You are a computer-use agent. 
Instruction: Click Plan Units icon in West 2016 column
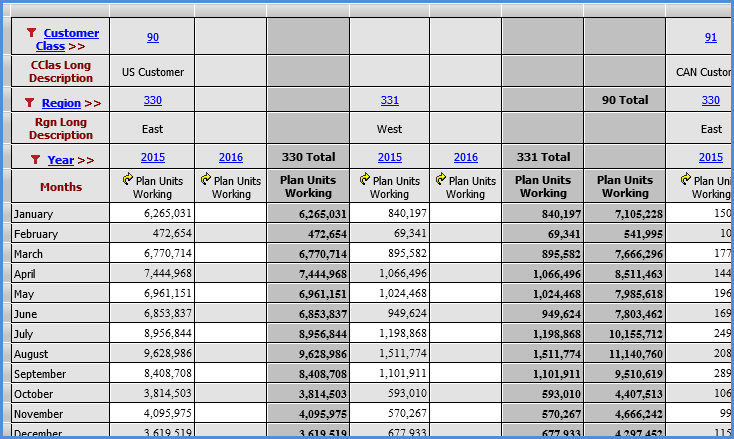[443, 180]
